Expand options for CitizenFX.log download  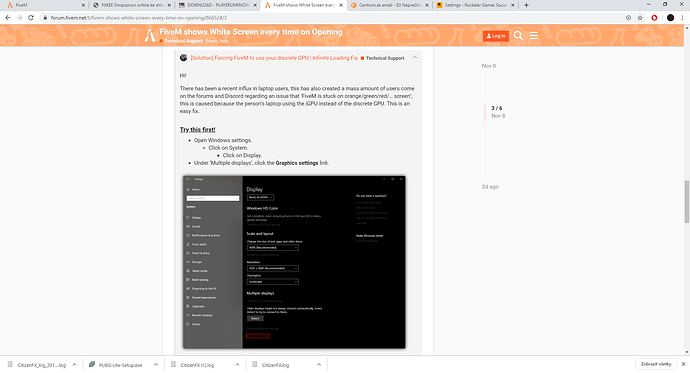(319, 365)
